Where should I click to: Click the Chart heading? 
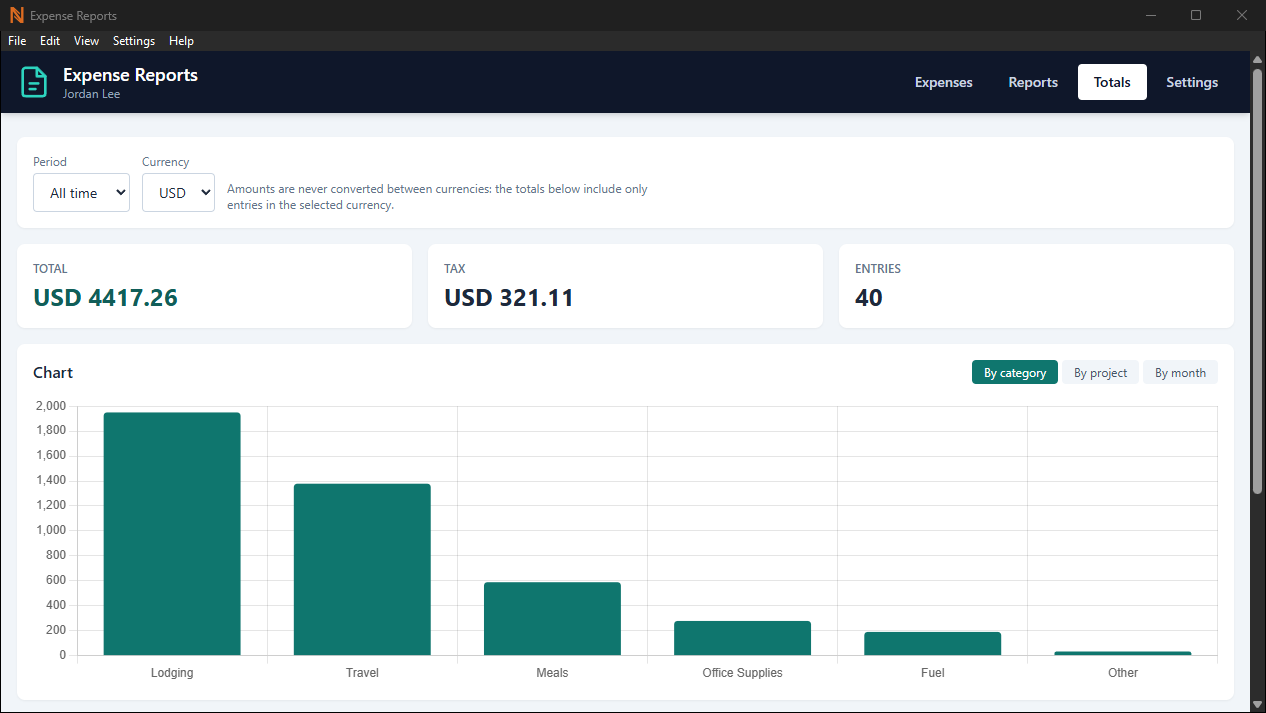pyautogui.click(x=53, y=372)
